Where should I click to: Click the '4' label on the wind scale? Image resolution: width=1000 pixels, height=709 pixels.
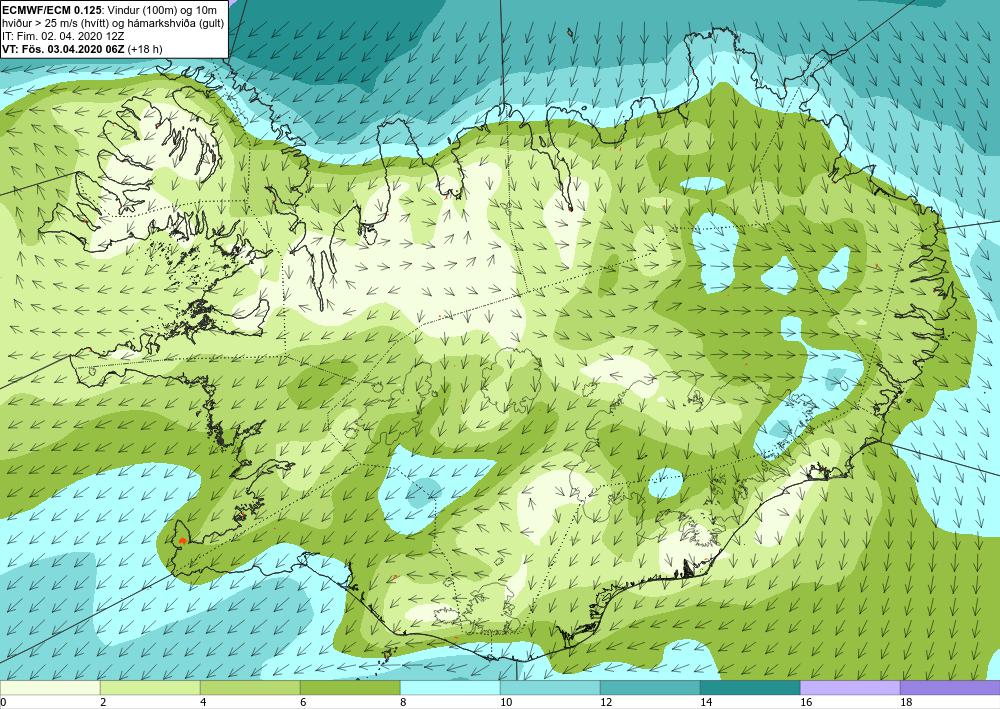click(203, 703)
